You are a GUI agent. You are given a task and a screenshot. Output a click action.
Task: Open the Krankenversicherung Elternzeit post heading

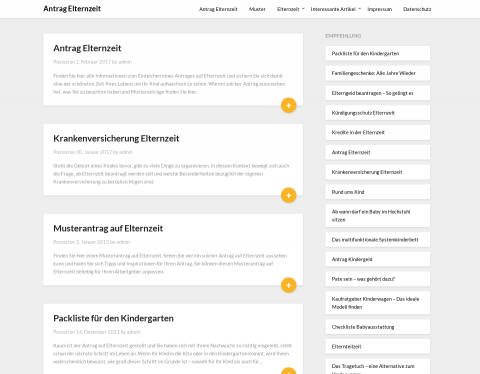[116, 138]
